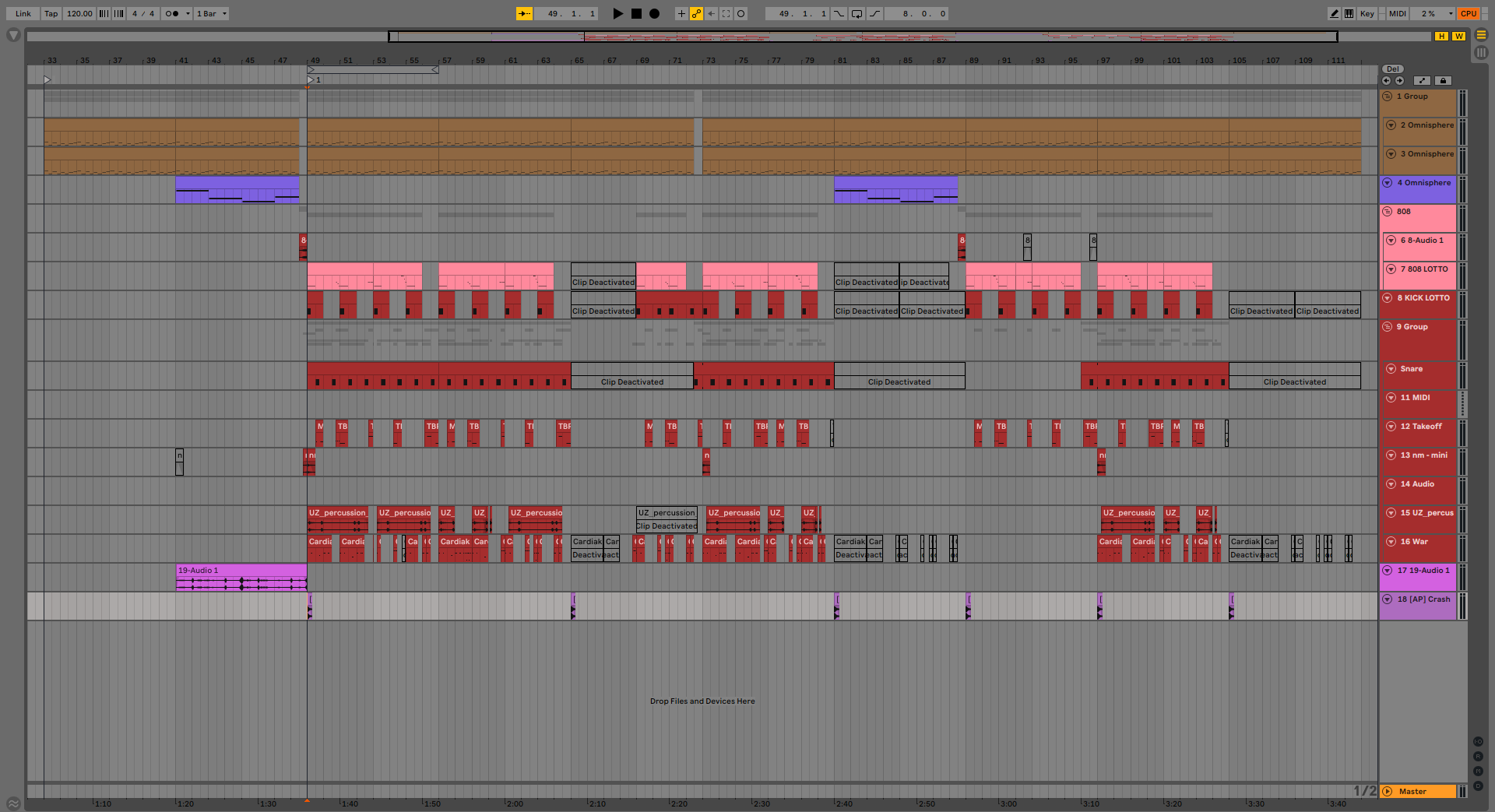The width and height of the screenshot is (1495, 812).
Task: Unfold the 8 KICK LOTTO track
Action: point(1388,298)
